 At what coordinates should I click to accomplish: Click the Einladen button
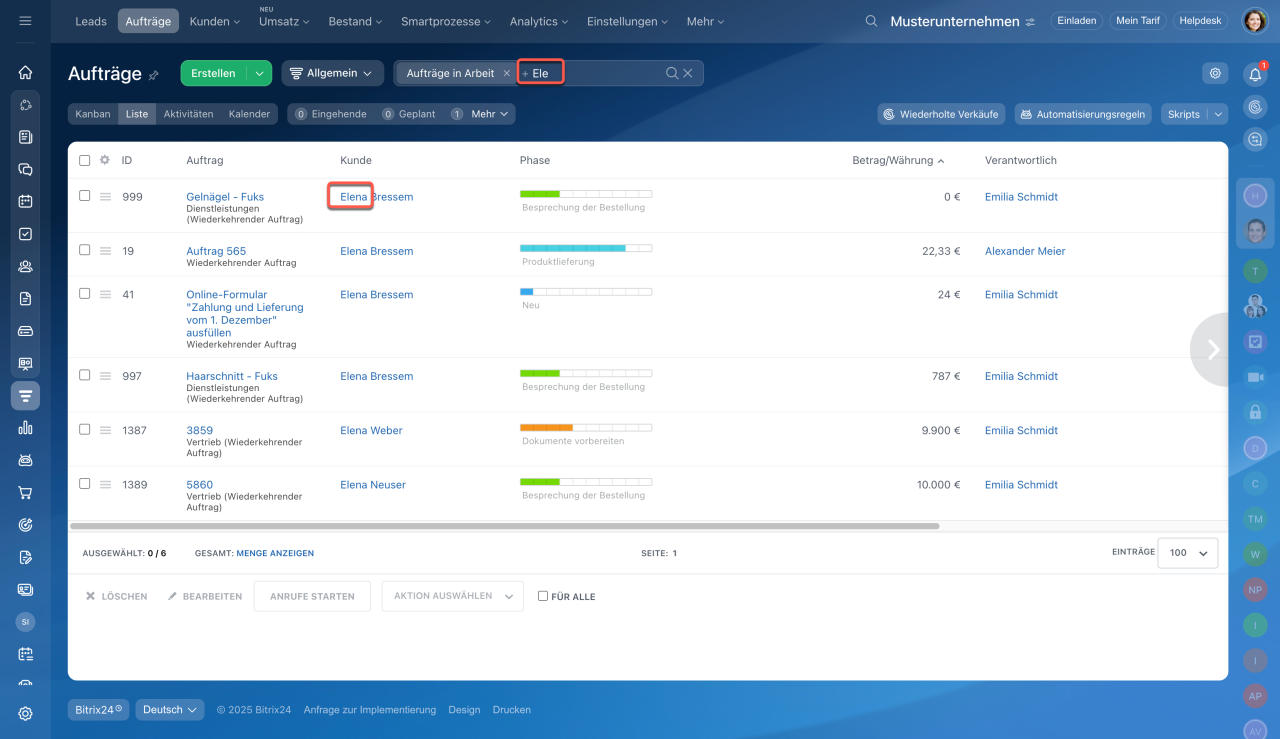(x=1077, y=21)
